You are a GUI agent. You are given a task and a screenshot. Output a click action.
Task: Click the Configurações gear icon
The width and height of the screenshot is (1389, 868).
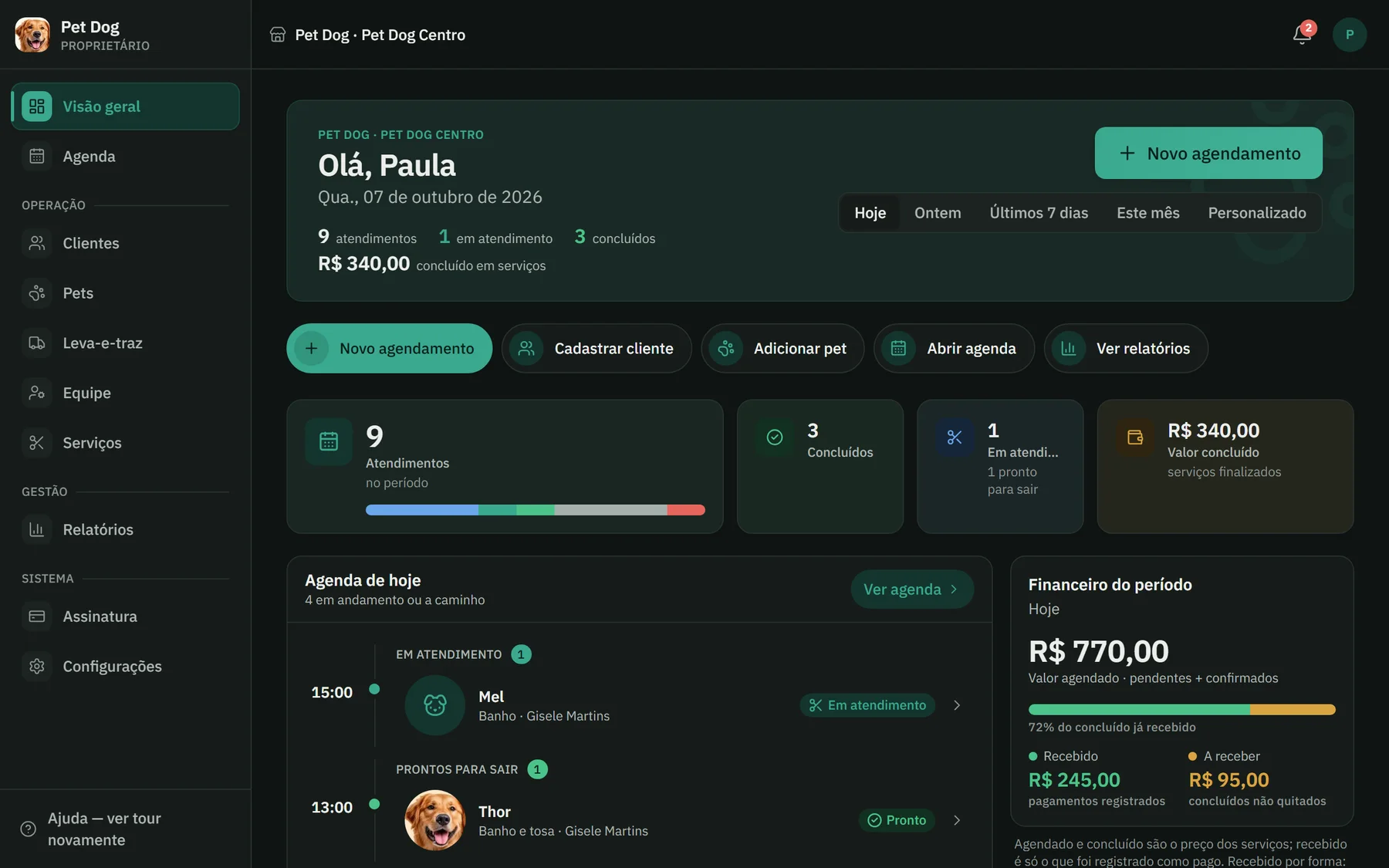(x=36, y=666)
